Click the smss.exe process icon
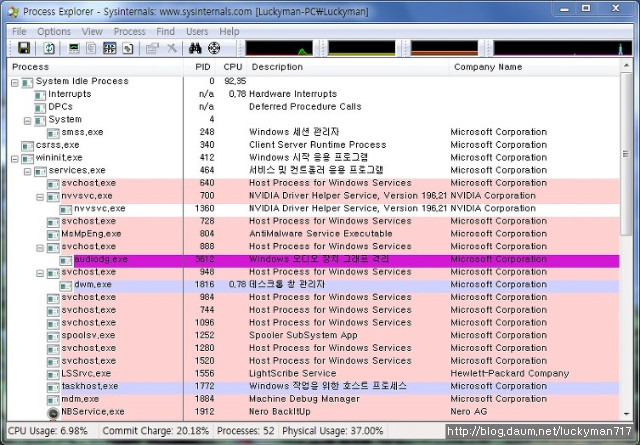The height and width of the screenshot is (445, 640). [53, 133]
